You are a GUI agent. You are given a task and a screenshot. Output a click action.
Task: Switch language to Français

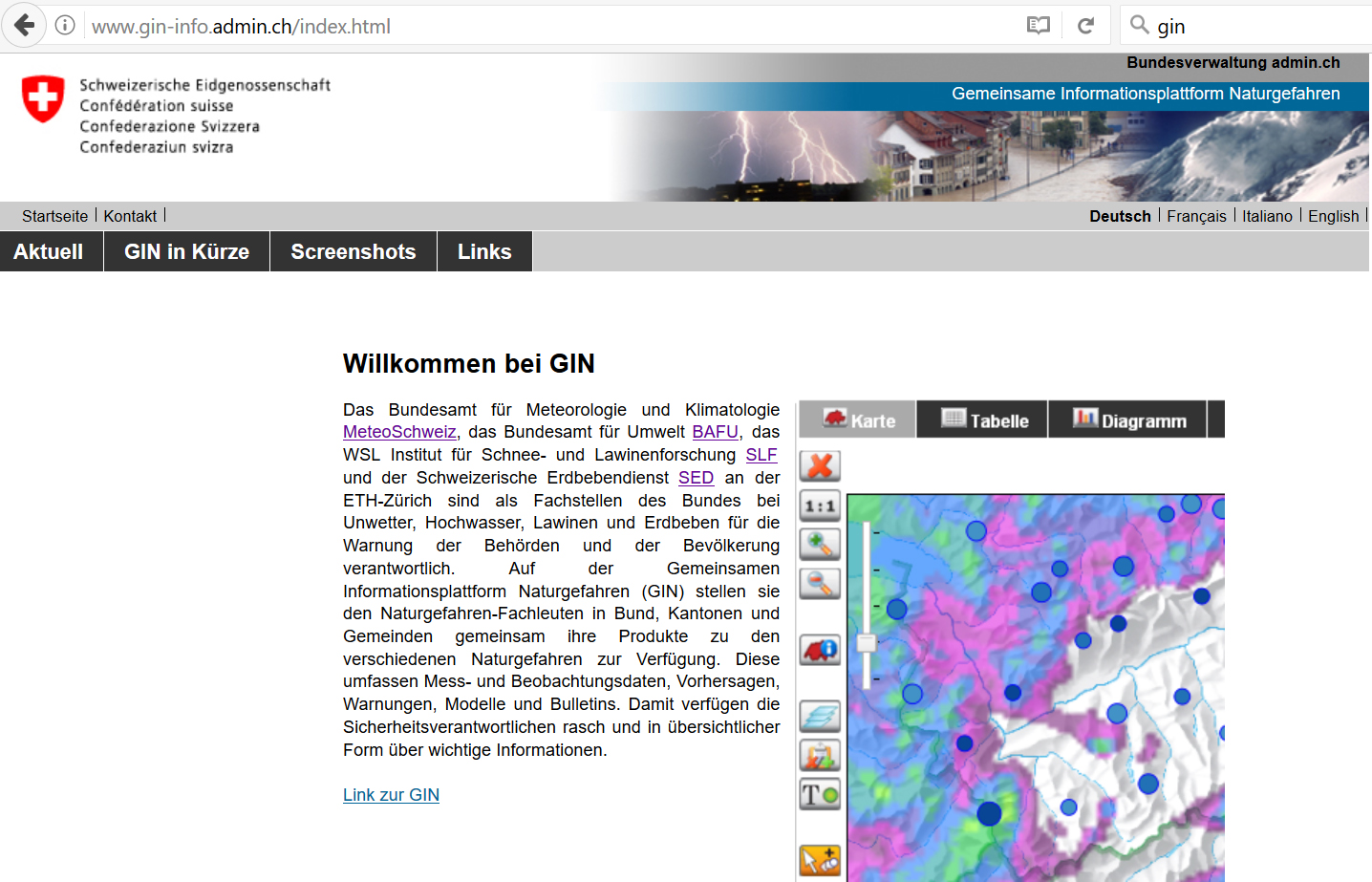pos(1196,216)
